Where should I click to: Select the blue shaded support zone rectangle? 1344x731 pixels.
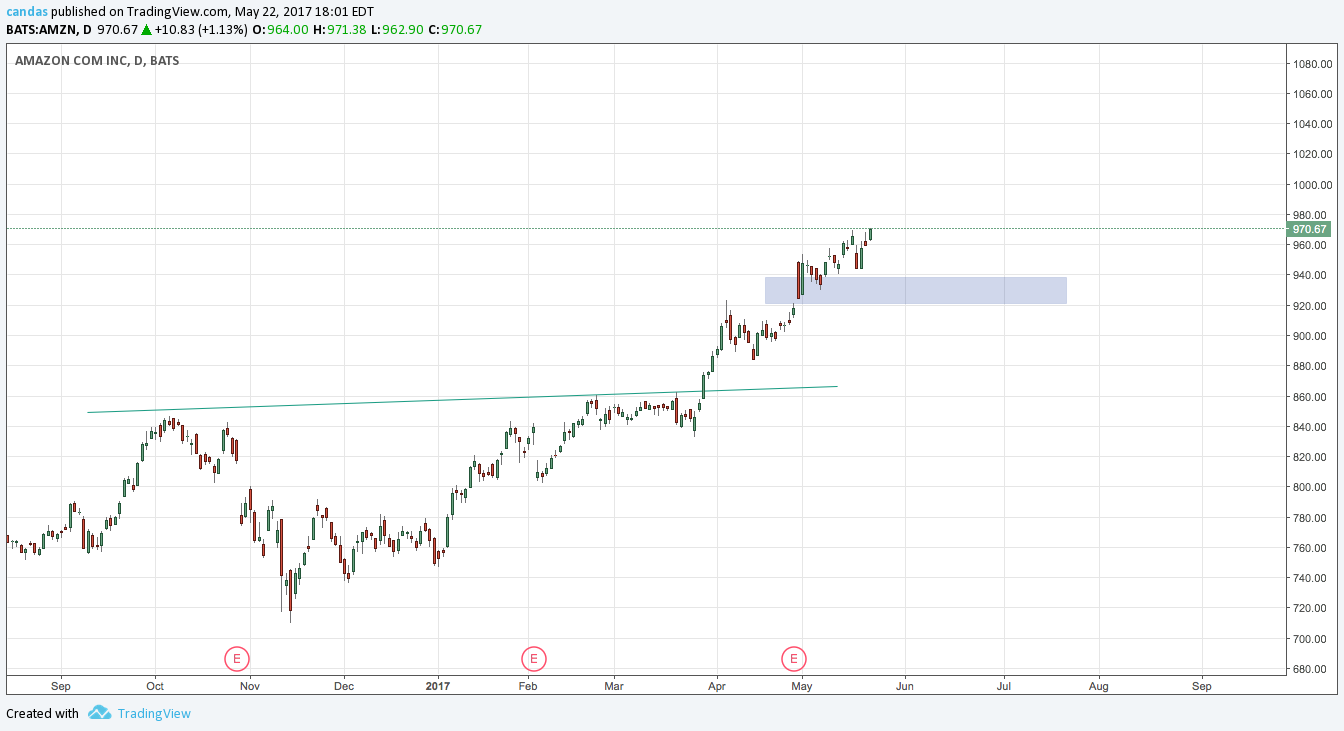[916, 290]
